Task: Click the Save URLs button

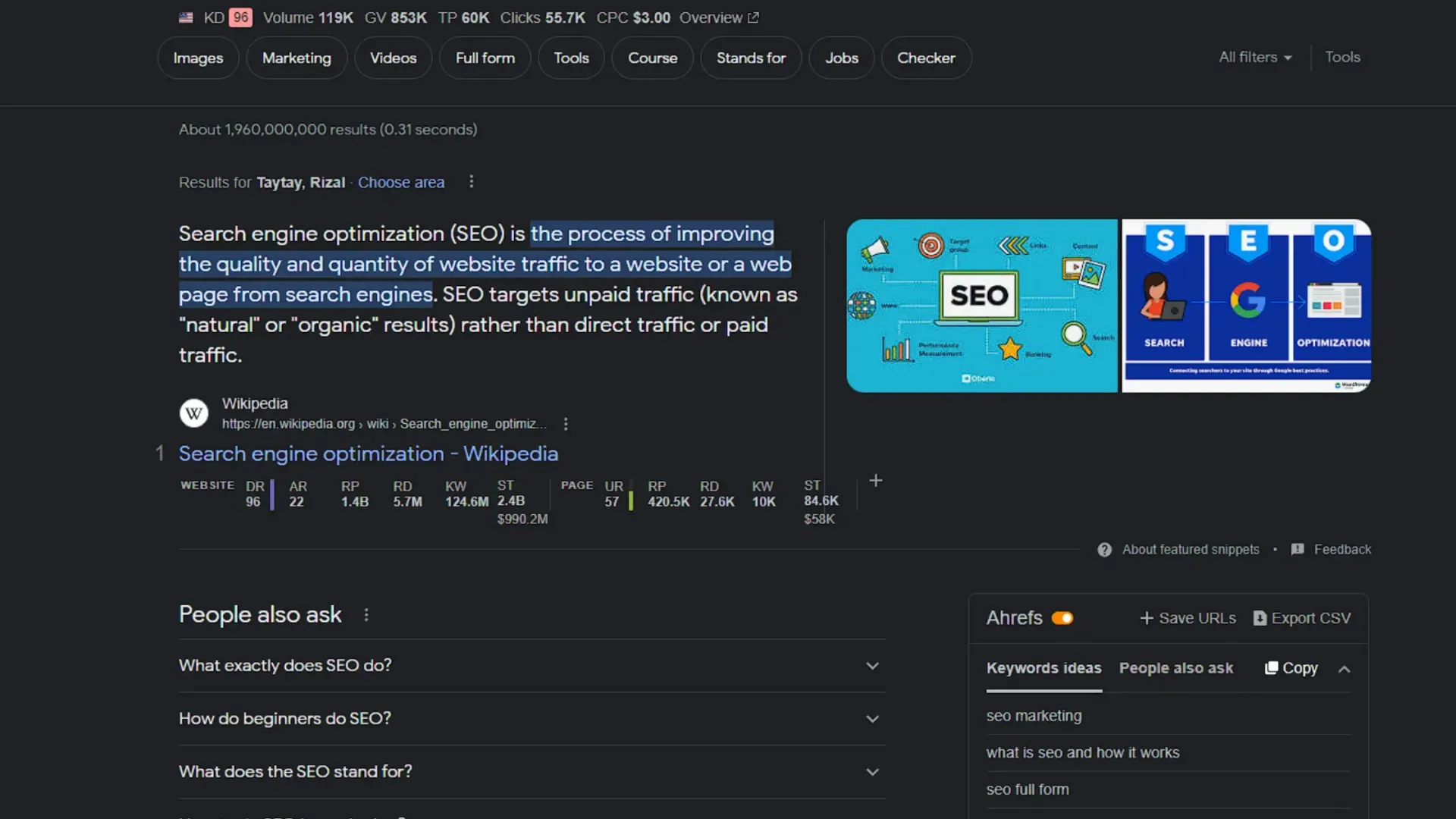Action: click(x=1188, y=619)
